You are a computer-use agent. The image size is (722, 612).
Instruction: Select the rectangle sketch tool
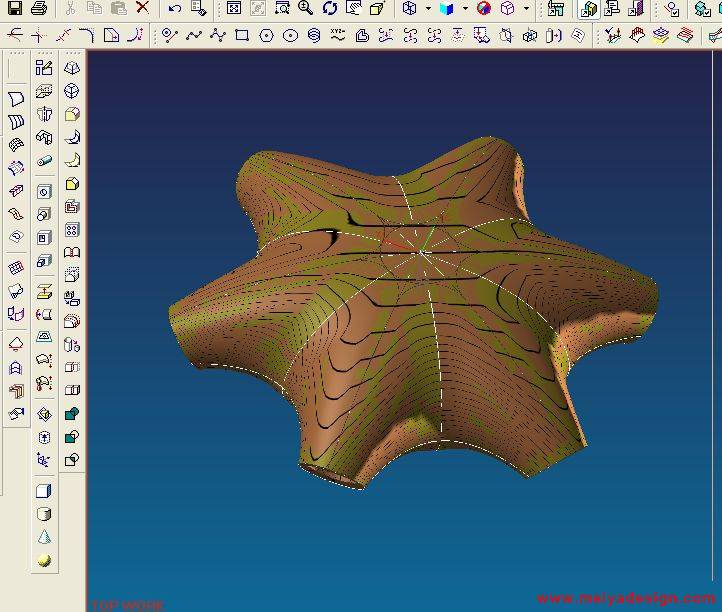(x=242, y=35)
